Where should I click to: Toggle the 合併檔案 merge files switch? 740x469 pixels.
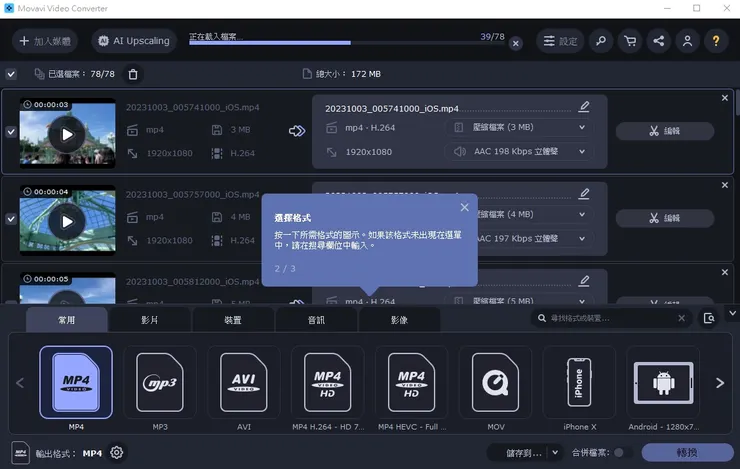[x=623, y=452]
